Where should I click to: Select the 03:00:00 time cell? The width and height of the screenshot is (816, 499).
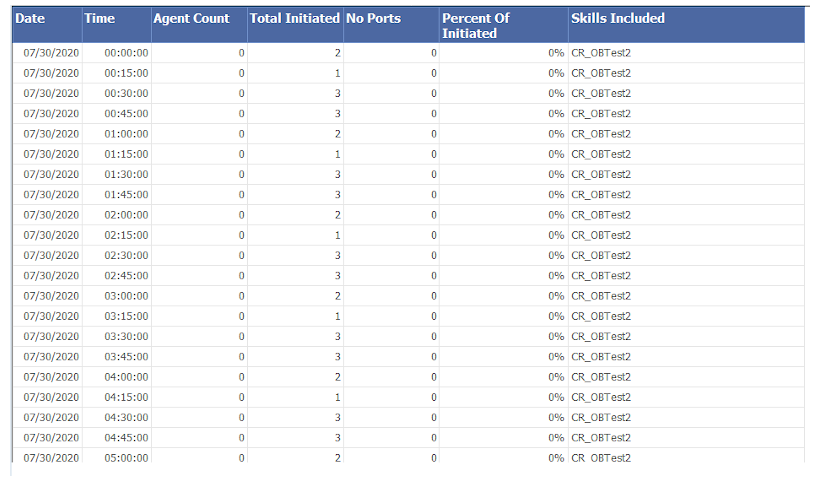(117, 296)
